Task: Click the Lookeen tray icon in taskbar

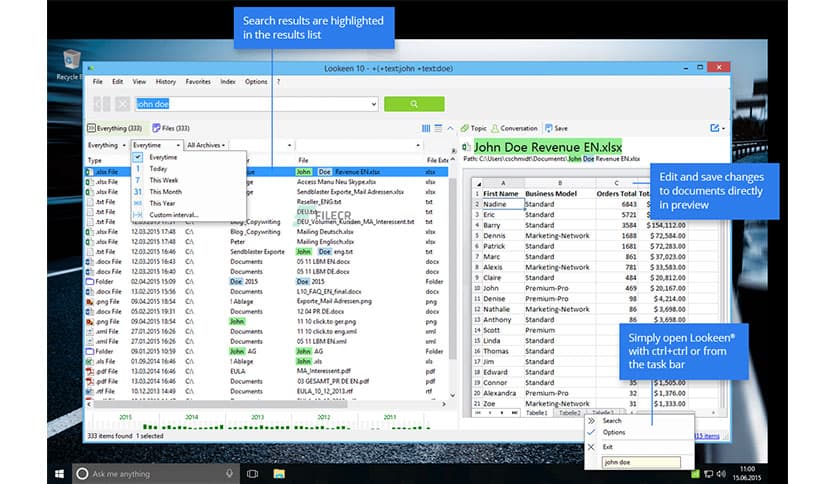Action: [695, 473]
